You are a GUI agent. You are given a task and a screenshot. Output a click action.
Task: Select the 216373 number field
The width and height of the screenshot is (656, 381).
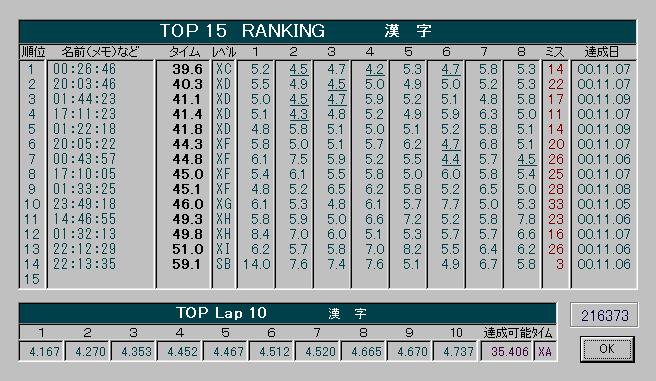point(604,315)
